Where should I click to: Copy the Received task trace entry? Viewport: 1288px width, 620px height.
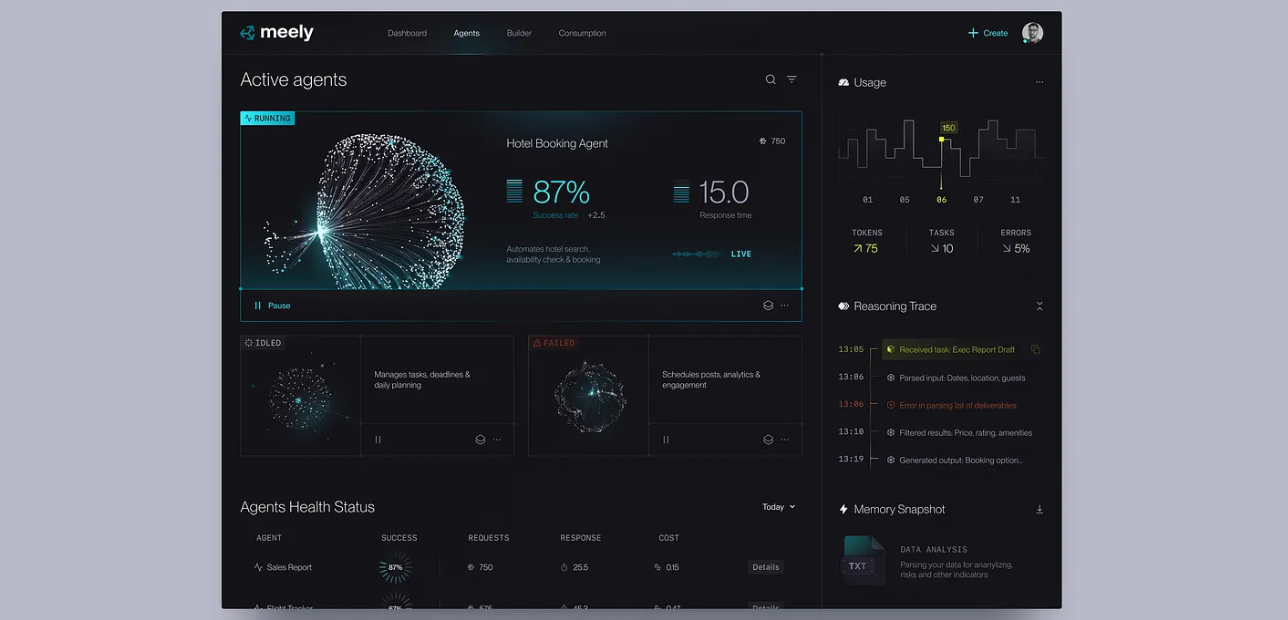point(1035,350)
